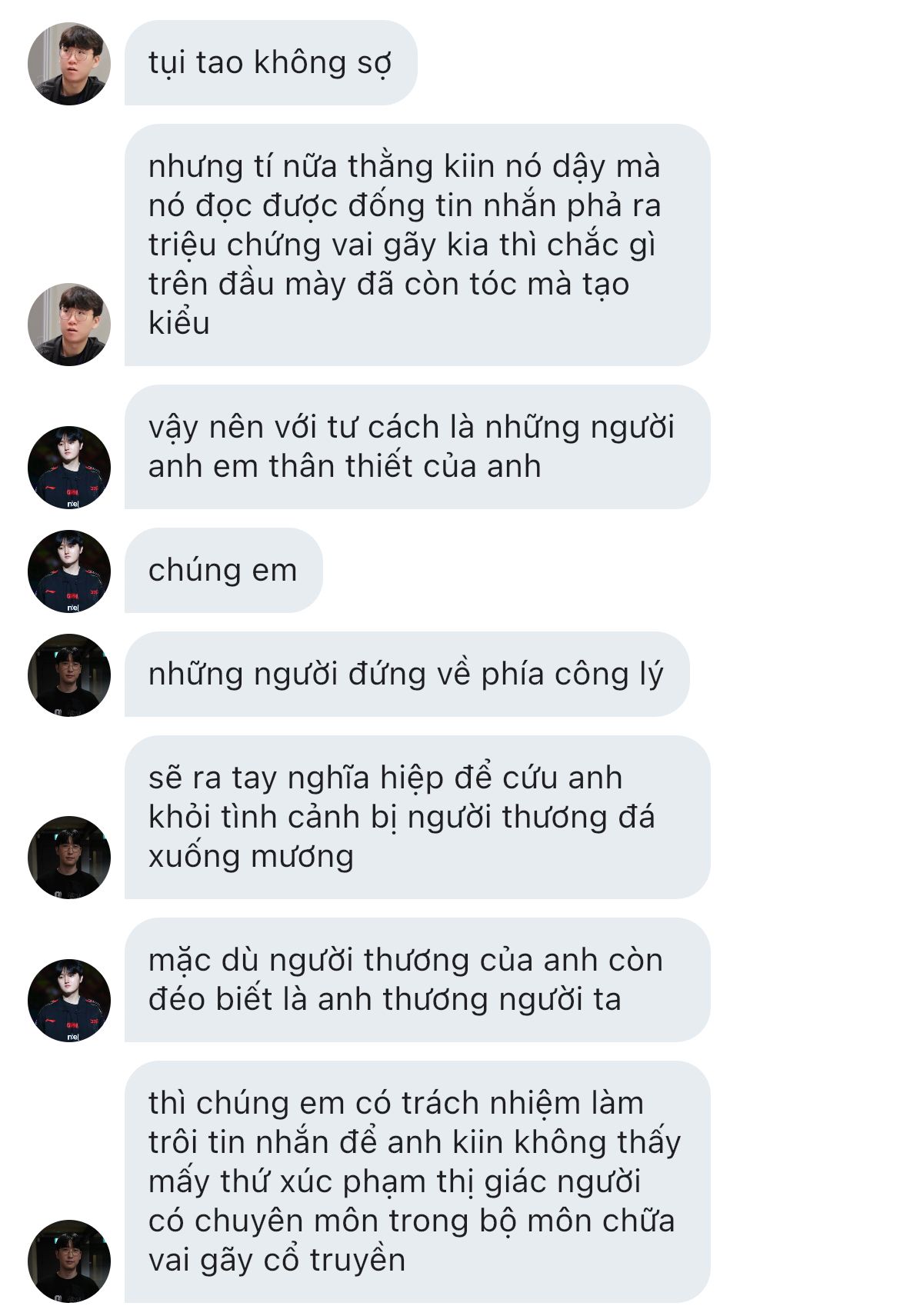Tap avatar beside "mặc dù người thương" message
The height and width of the screenshot is (1316, 900).
(69, 1000)
